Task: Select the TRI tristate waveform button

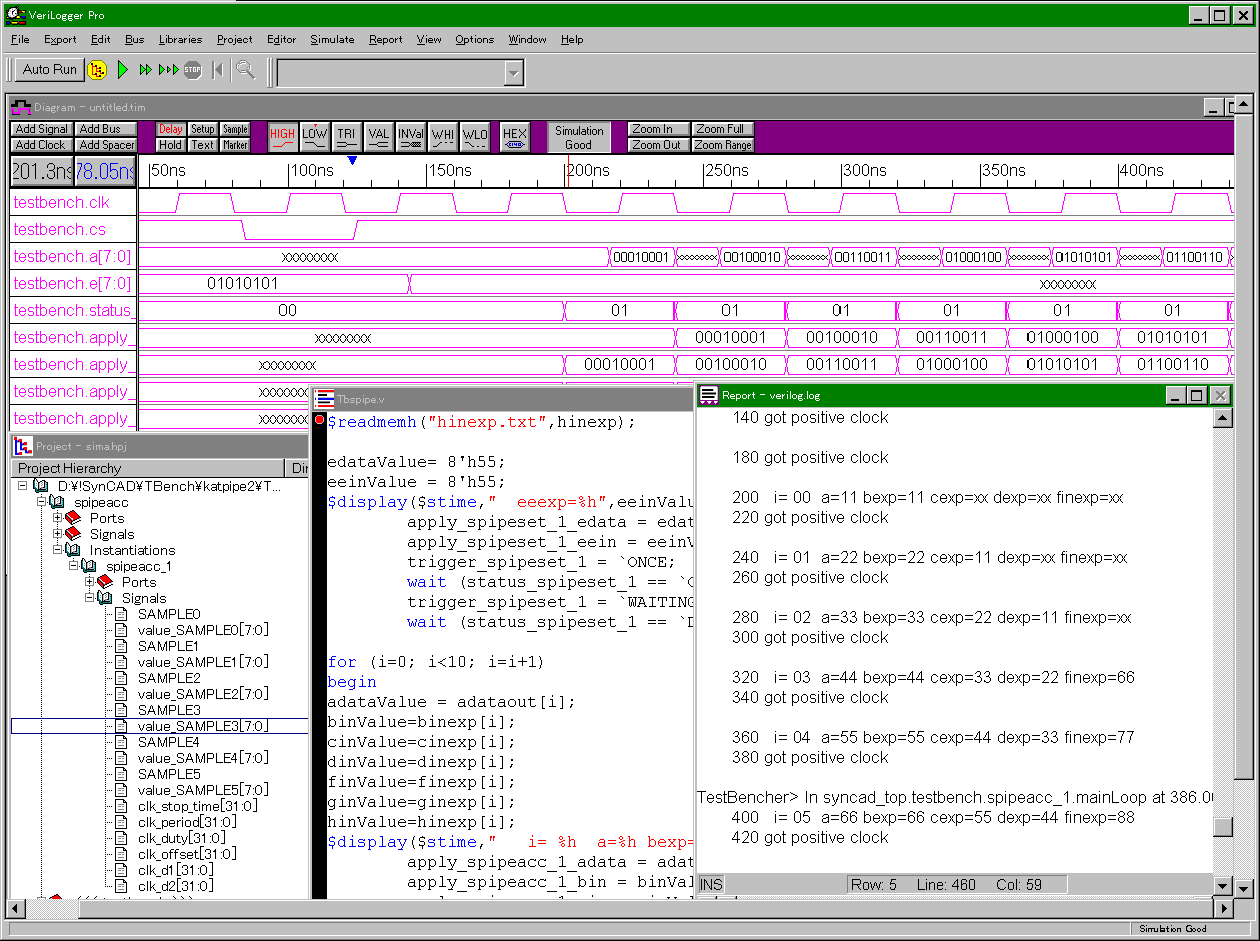Action: (346, 137)
